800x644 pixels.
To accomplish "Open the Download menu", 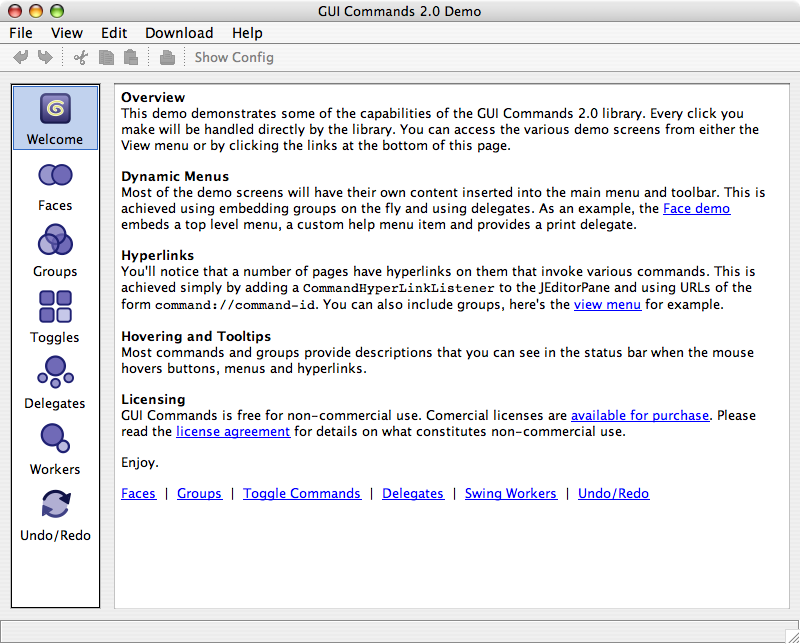I will (179, 32).
